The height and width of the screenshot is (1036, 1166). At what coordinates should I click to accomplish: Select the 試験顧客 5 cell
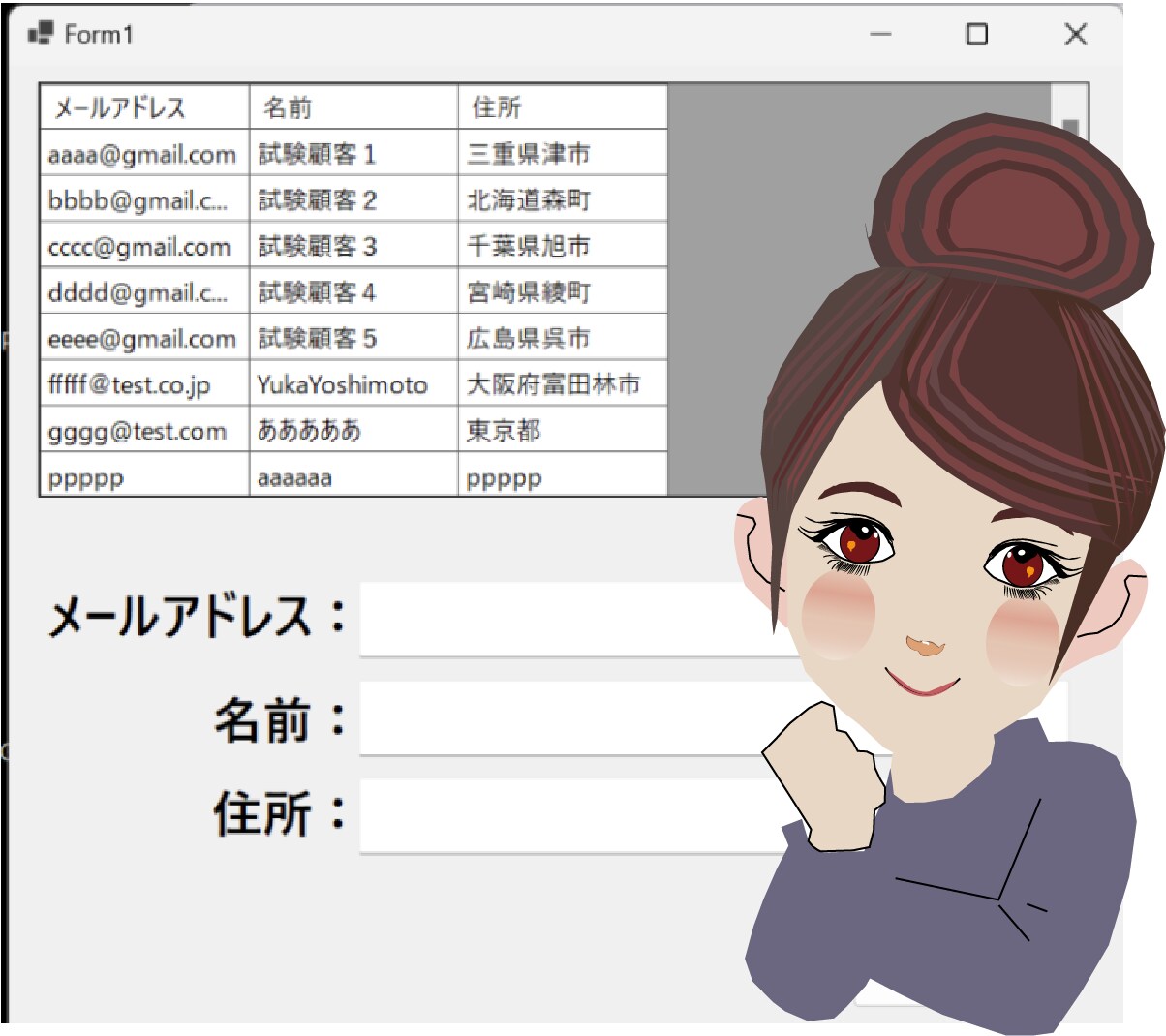(353, 338)
